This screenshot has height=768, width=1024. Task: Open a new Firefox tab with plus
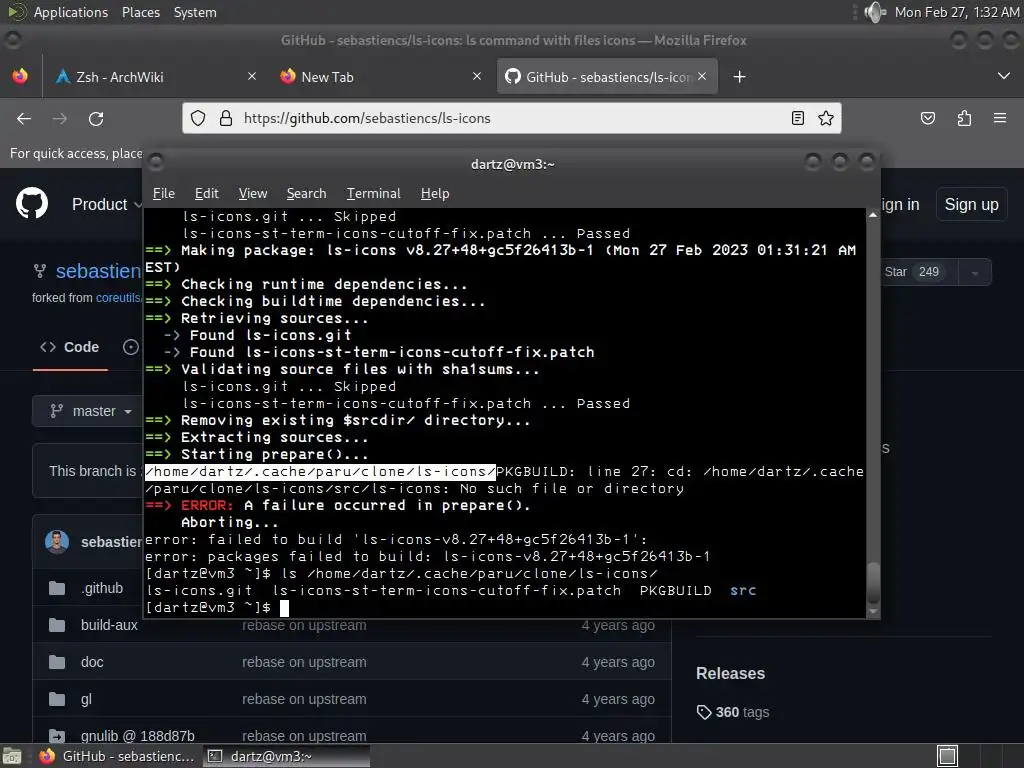(739, 77)
